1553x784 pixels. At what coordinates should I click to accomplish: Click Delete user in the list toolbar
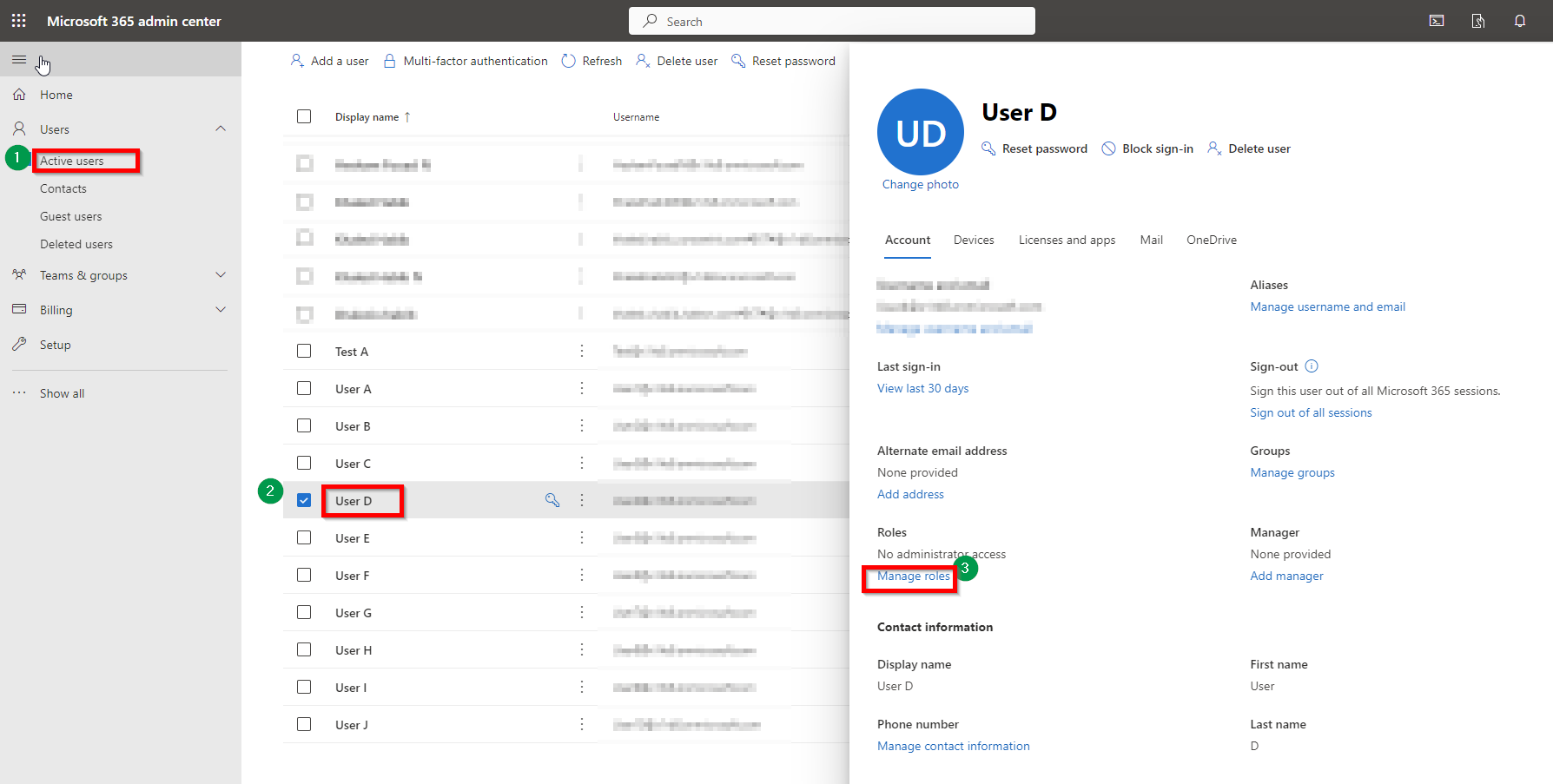(x=677, y=61)
